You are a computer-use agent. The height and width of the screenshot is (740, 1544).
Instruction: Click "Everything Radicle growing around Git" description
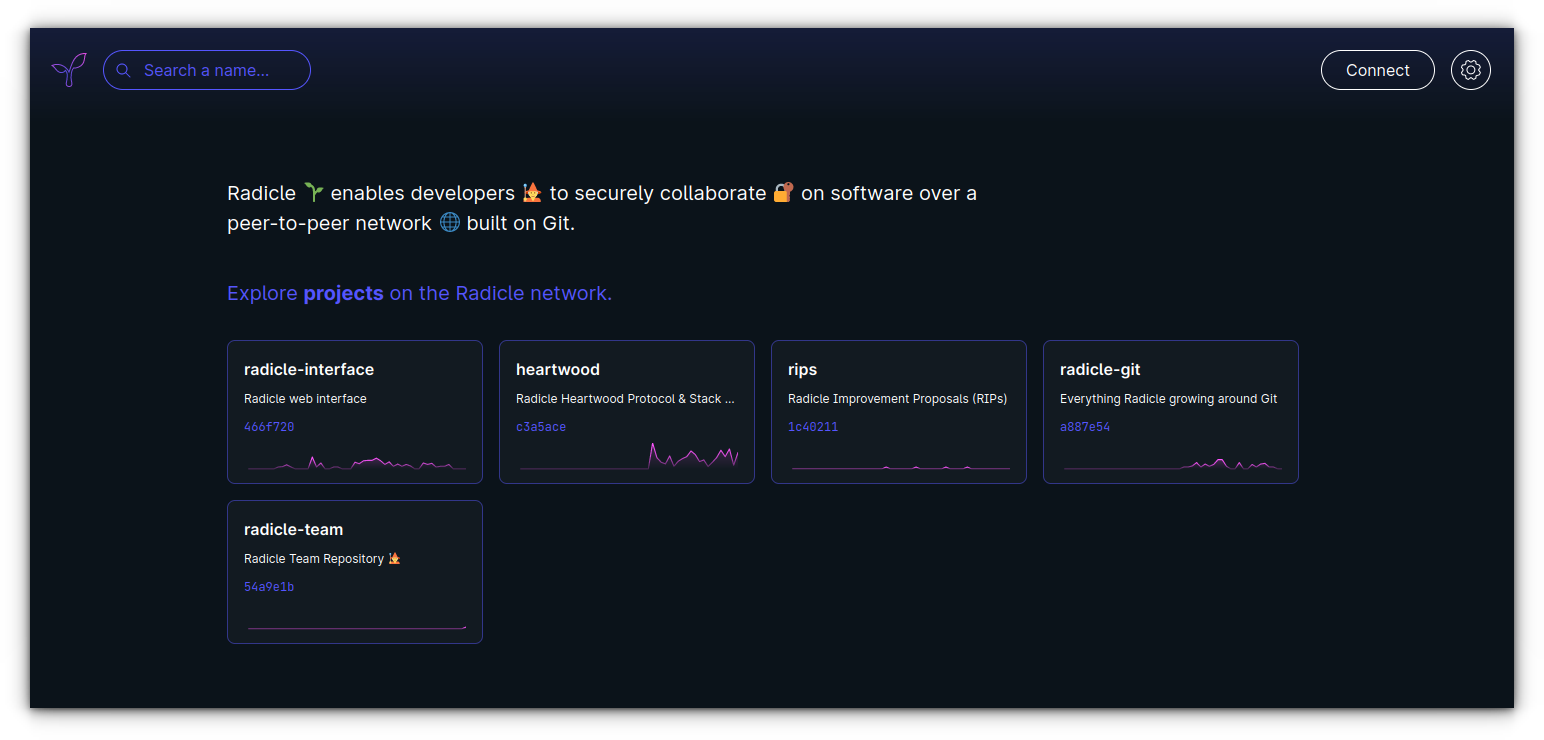(x=1168, y=398)
